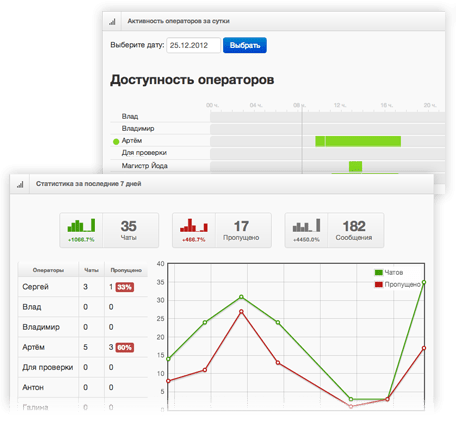The width and height of the screenshot is (456, 430).
Task: Select the Сергей row in operators table
Action: point(83,287)
